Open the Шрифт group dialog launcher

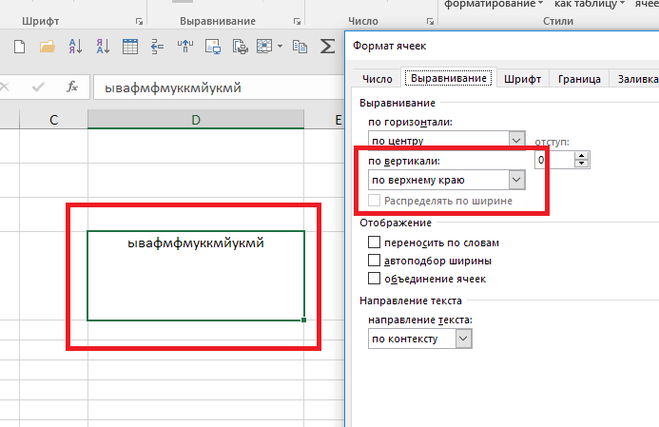click(x=139, y=21)
